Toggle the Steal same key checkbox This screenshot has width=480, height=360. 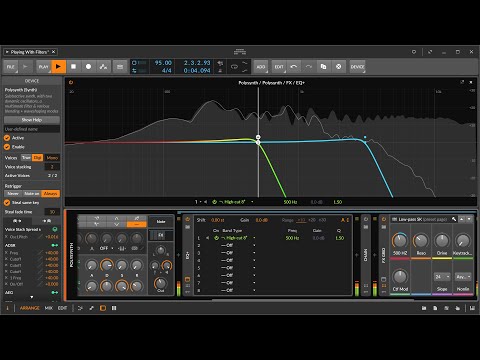click(7, 203)
